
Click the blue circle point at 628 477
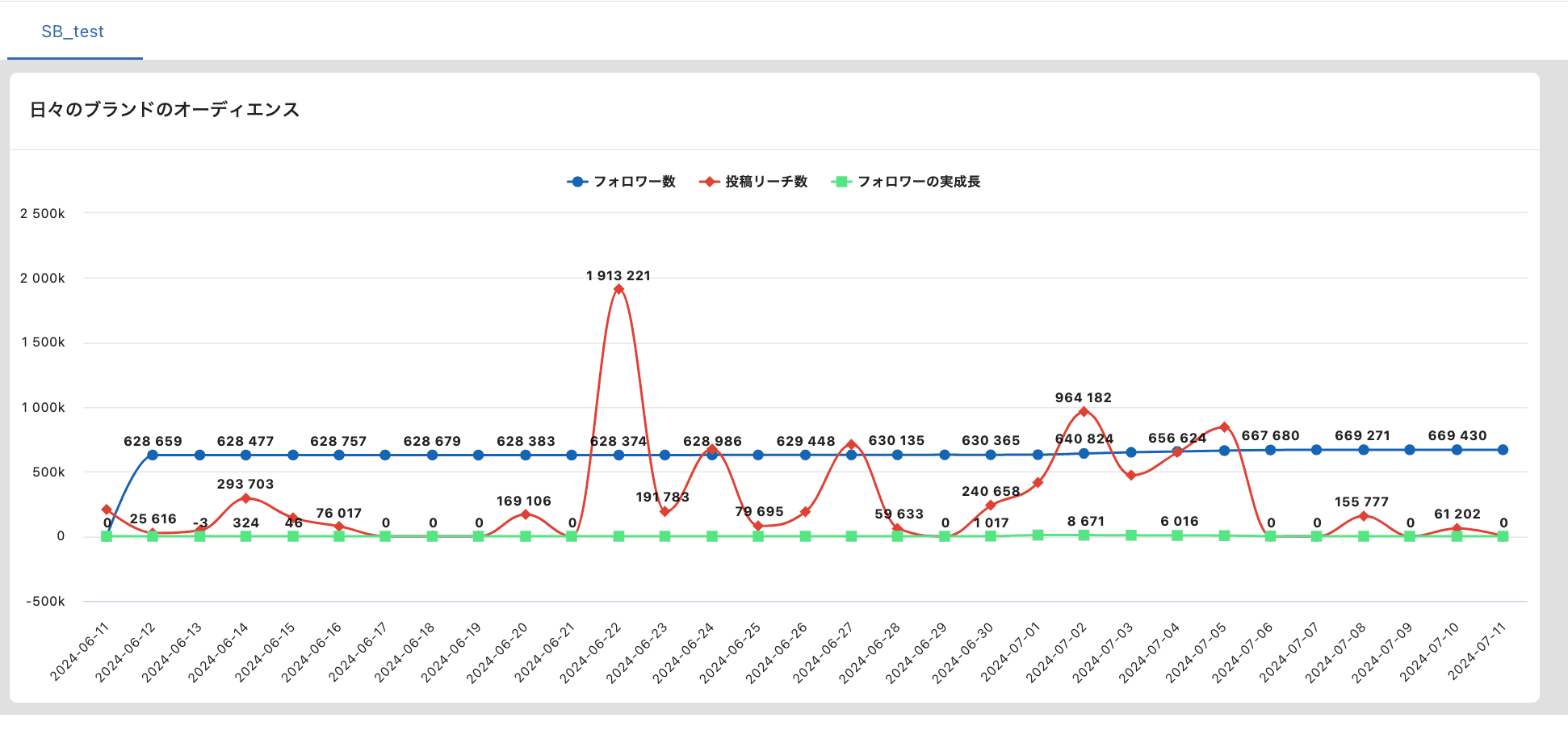pyautogui.click(x=245, y=455)
